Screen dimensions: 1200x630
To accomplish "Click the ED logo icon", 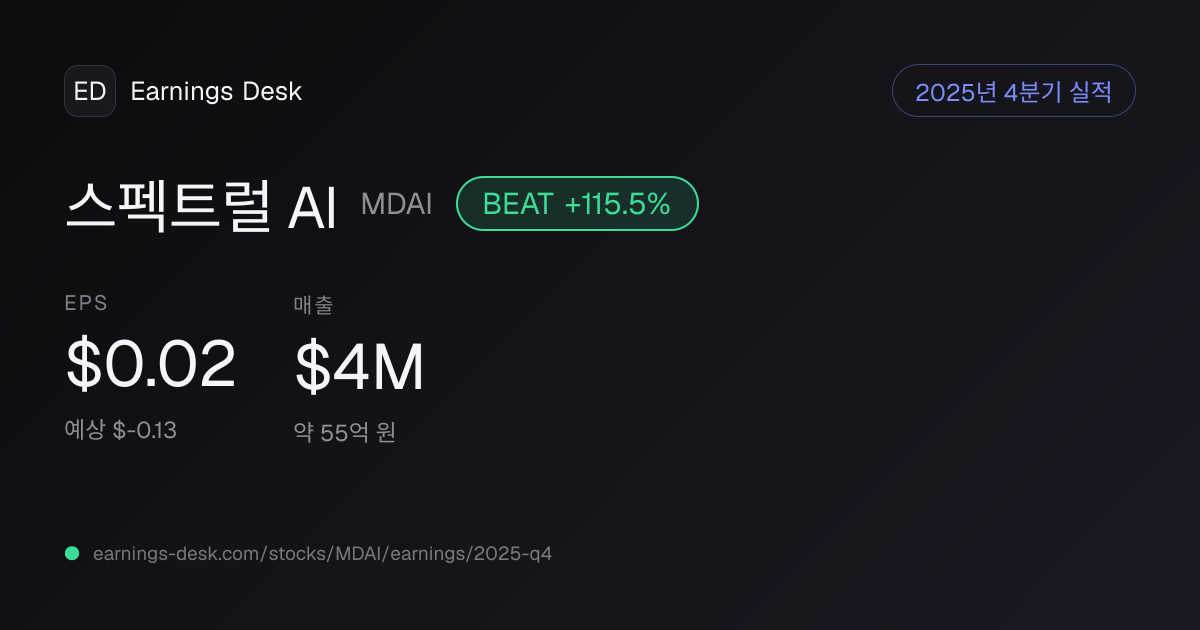I will [90, 91].
